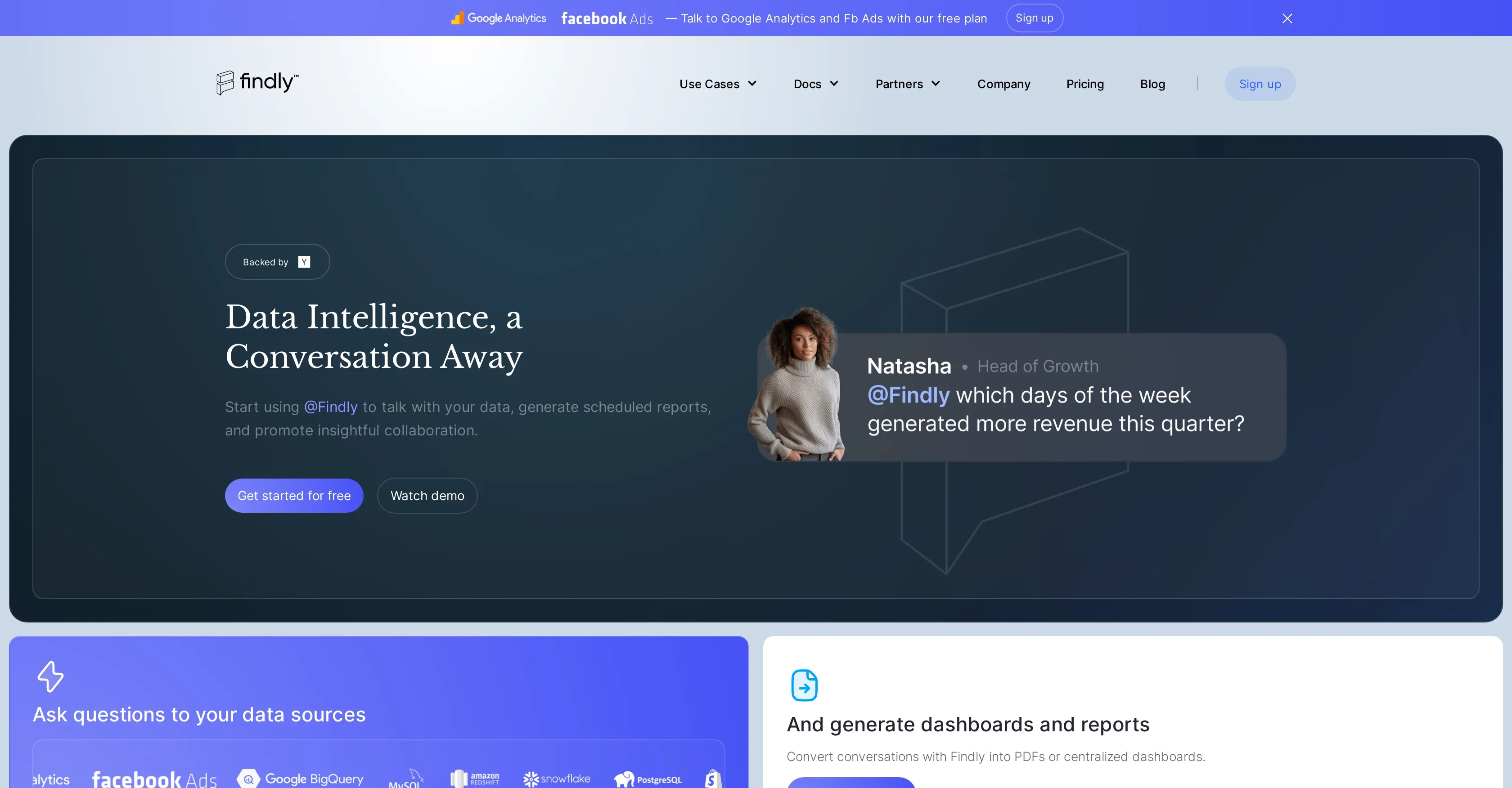Close the top promo banner
Image resolution: width=1512 pixels, height=788 pixels.
1287,18
